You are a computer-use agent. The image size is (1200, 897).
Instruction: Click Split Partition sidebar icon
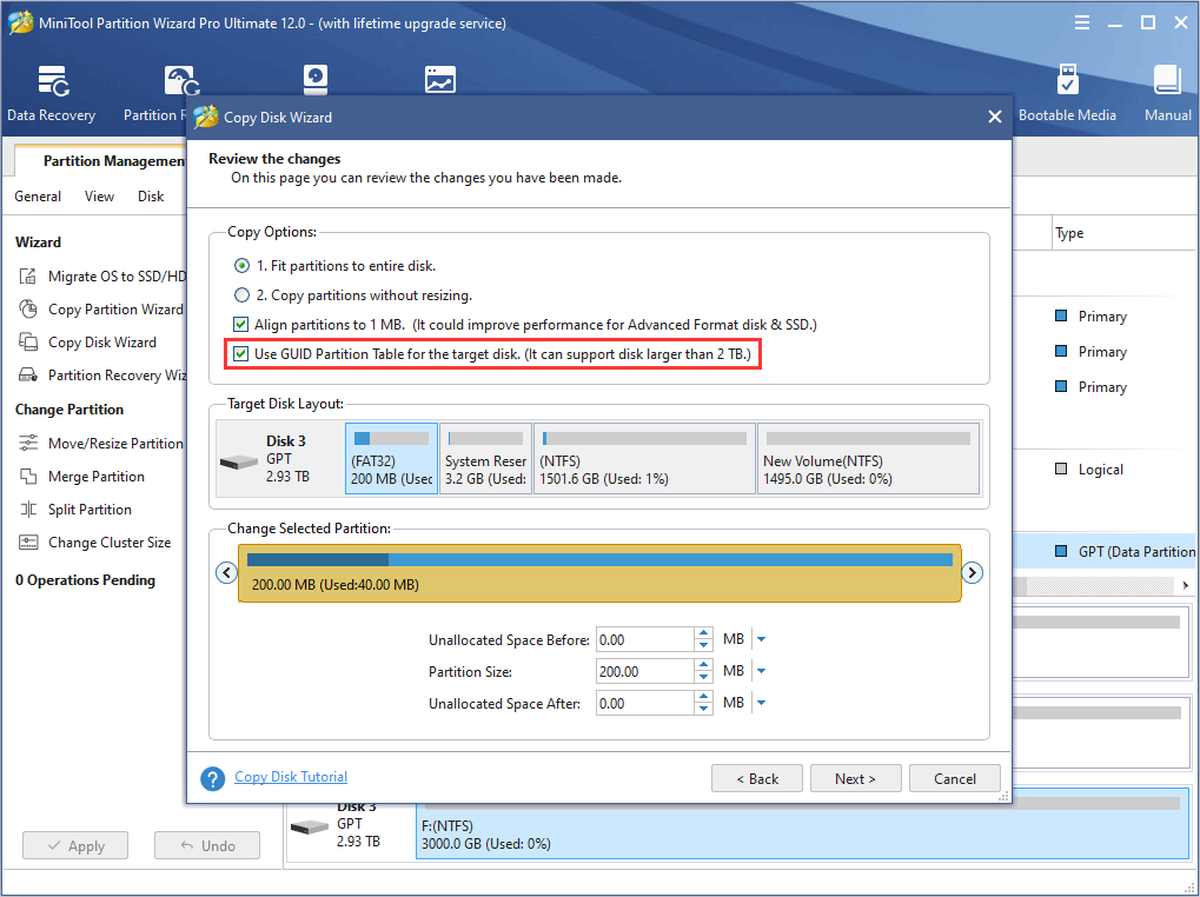29,509
